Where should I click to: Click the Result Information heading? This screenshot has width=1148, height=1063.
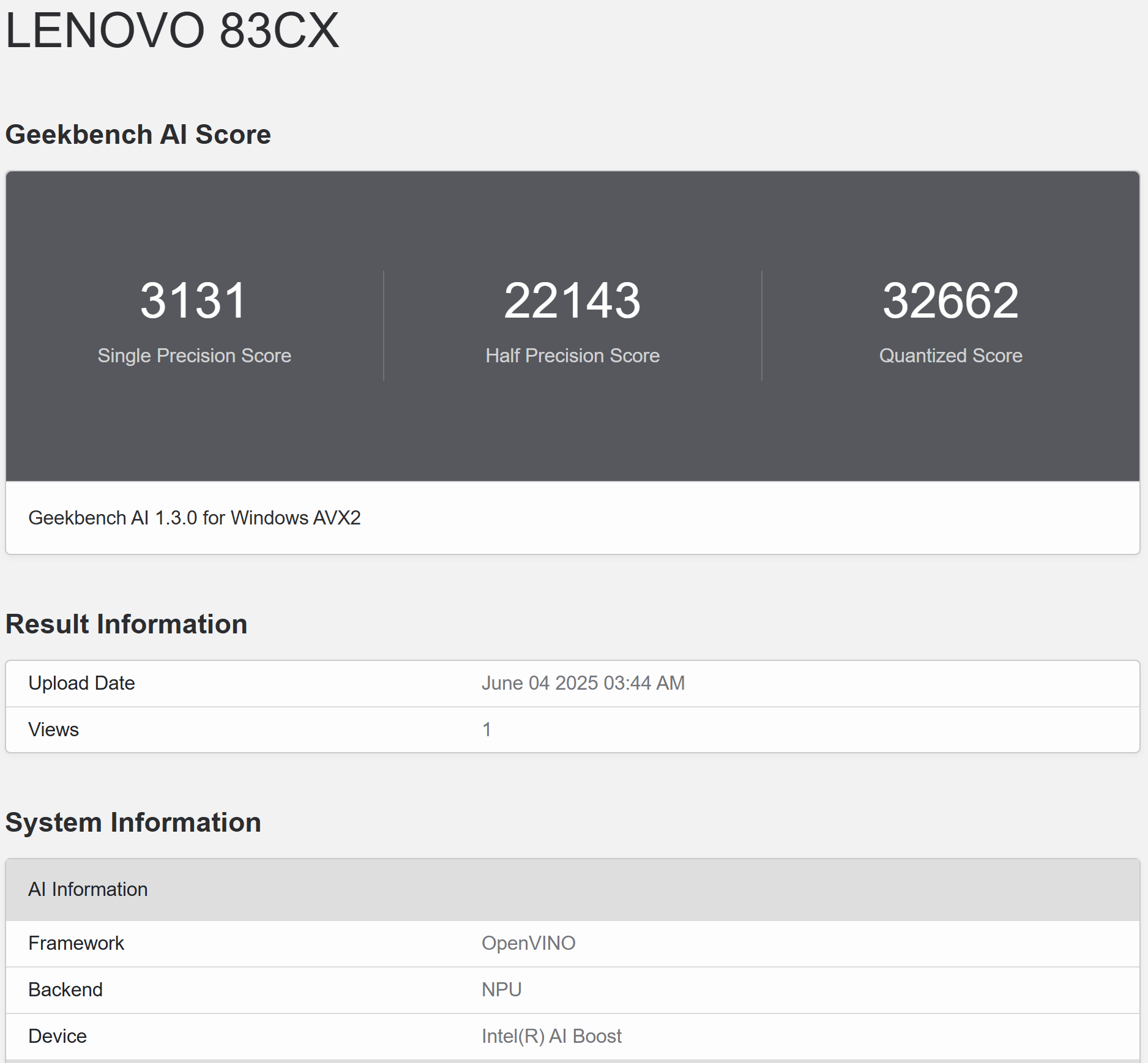pos(127,624)
